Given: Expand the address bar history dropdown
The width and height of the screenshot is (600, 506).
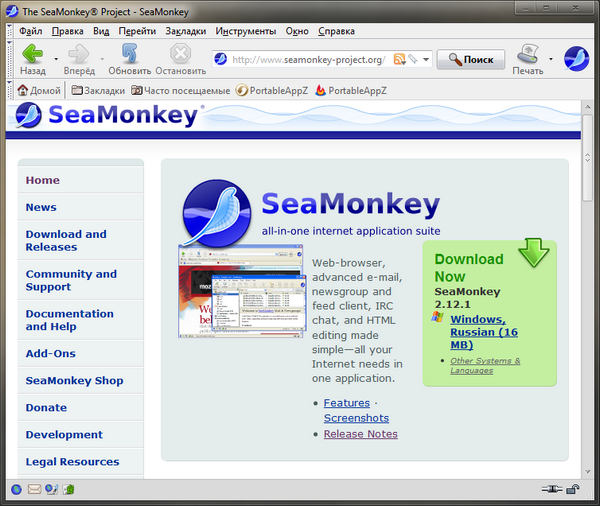Looking at the screenshot, I should point(426,59).
